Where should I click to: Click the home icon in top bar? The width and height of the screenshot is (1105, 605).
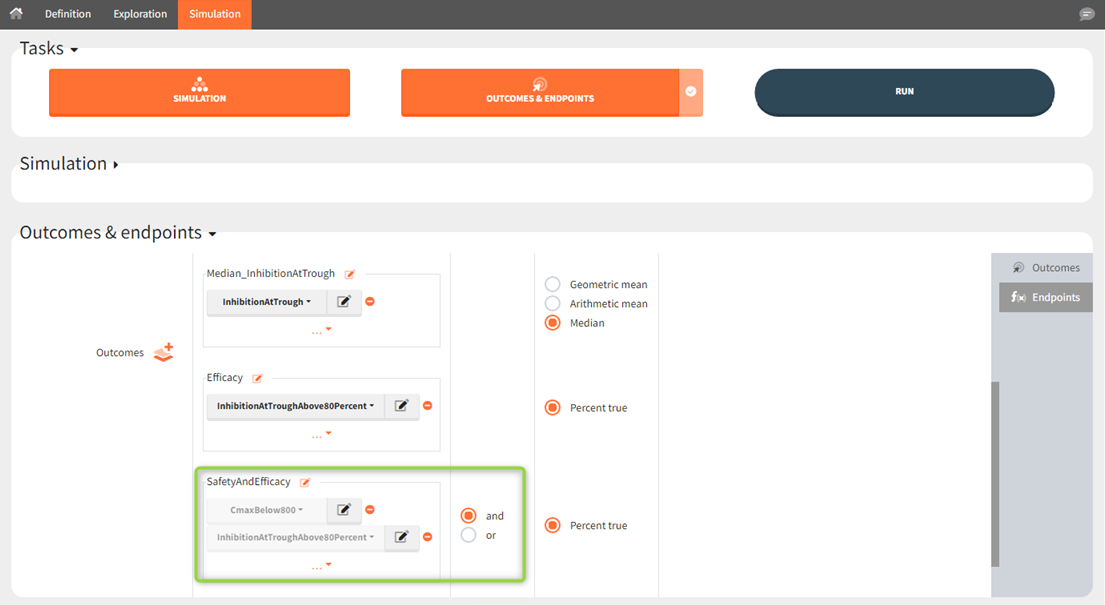(x=16, y=14)
